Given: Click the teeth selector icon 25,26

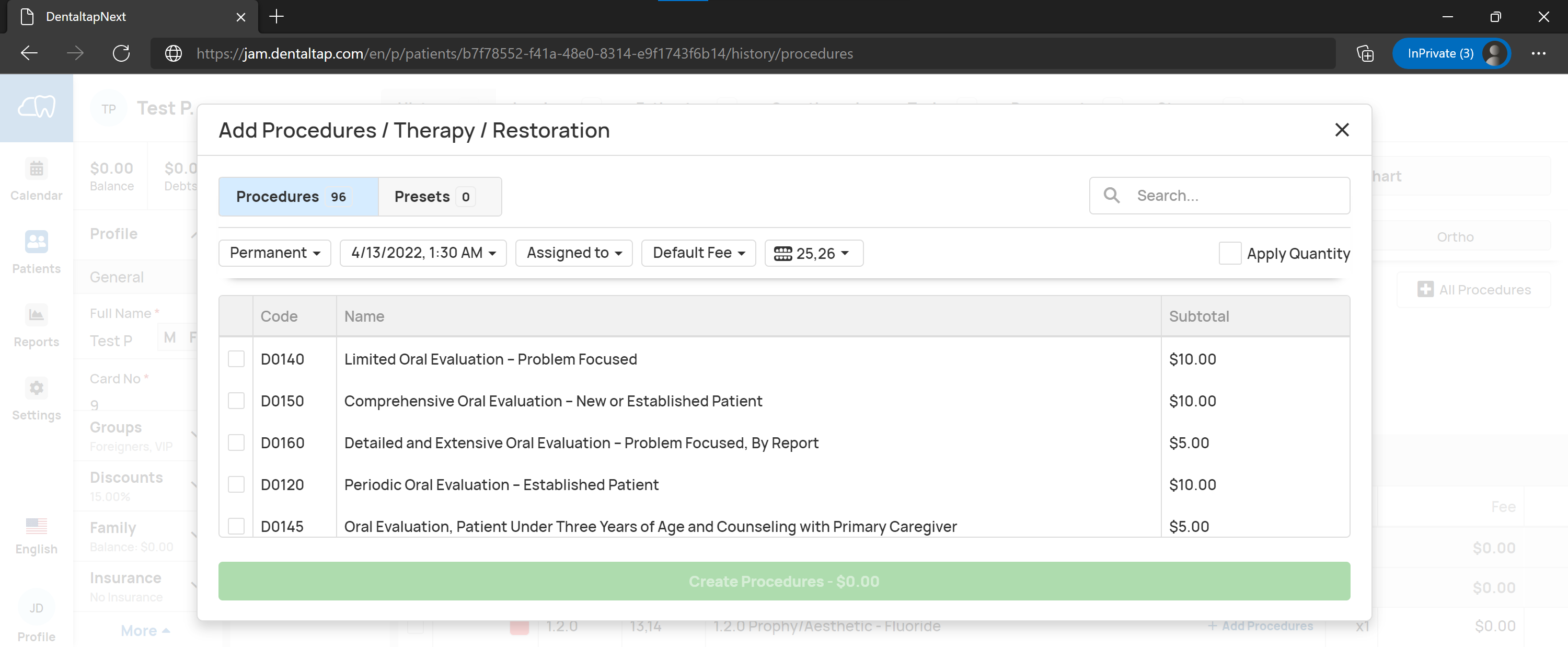Looking at the screenshot, I should click(783, 254).
